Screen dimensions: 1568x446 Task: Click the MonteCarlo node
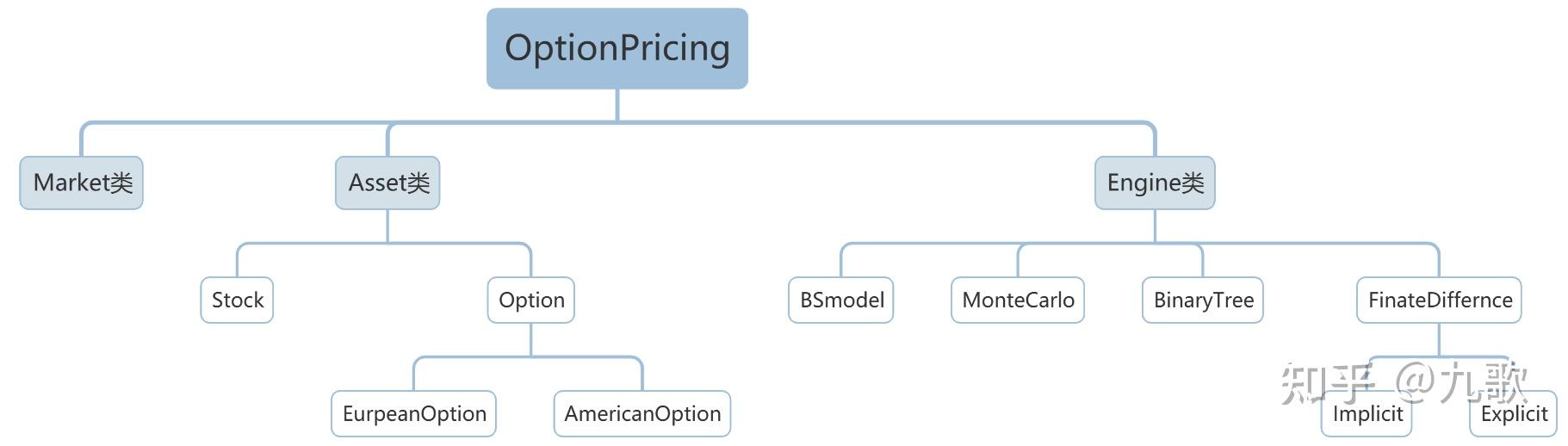click(x=1018, y=300)
